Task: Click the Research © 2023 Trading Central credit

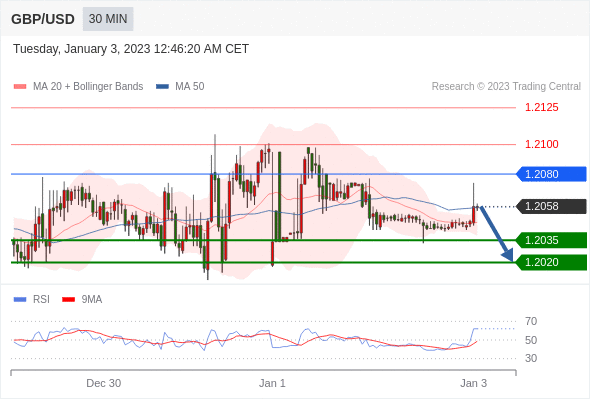Action: [506, 87]
